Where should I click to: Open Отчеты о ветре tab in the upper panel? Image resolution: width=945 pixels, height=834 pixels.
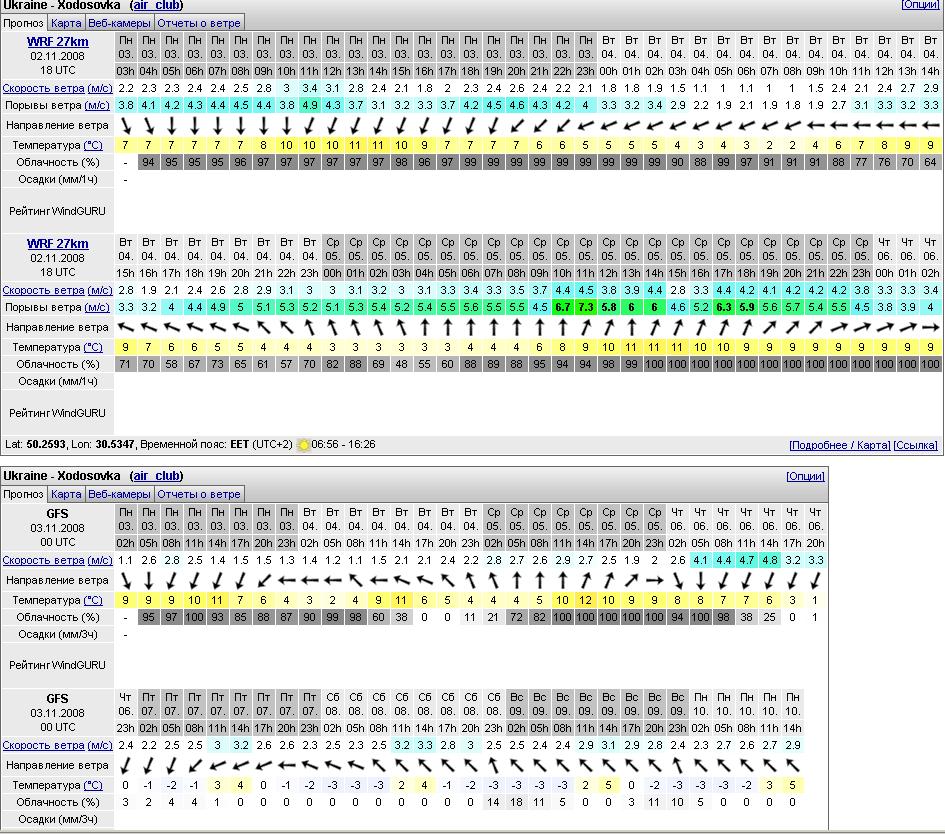tap(198, 23)
